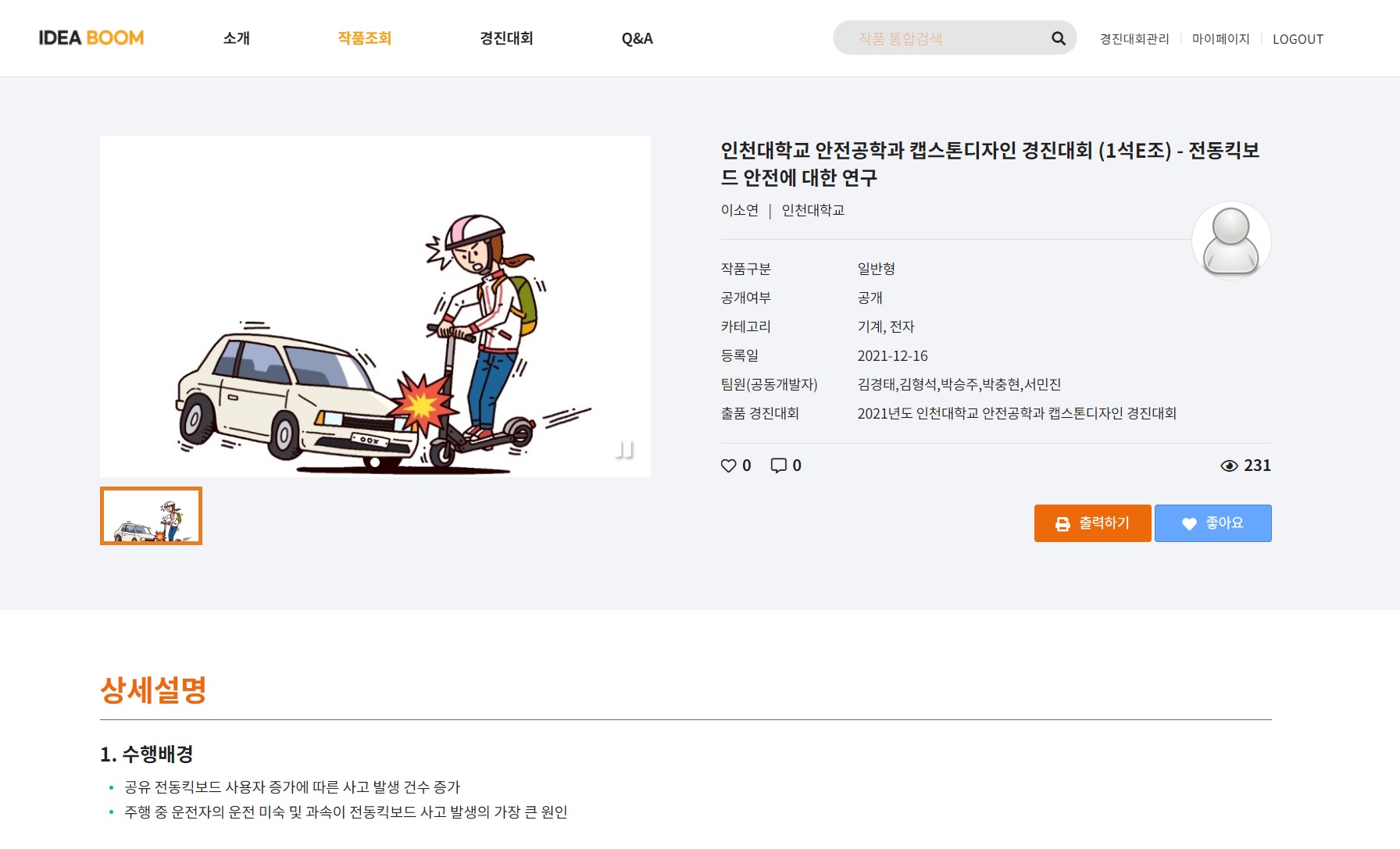This screenshot has width=1400, height=849.
Task: Pause the image slideshow
Action: coord(623,450)
